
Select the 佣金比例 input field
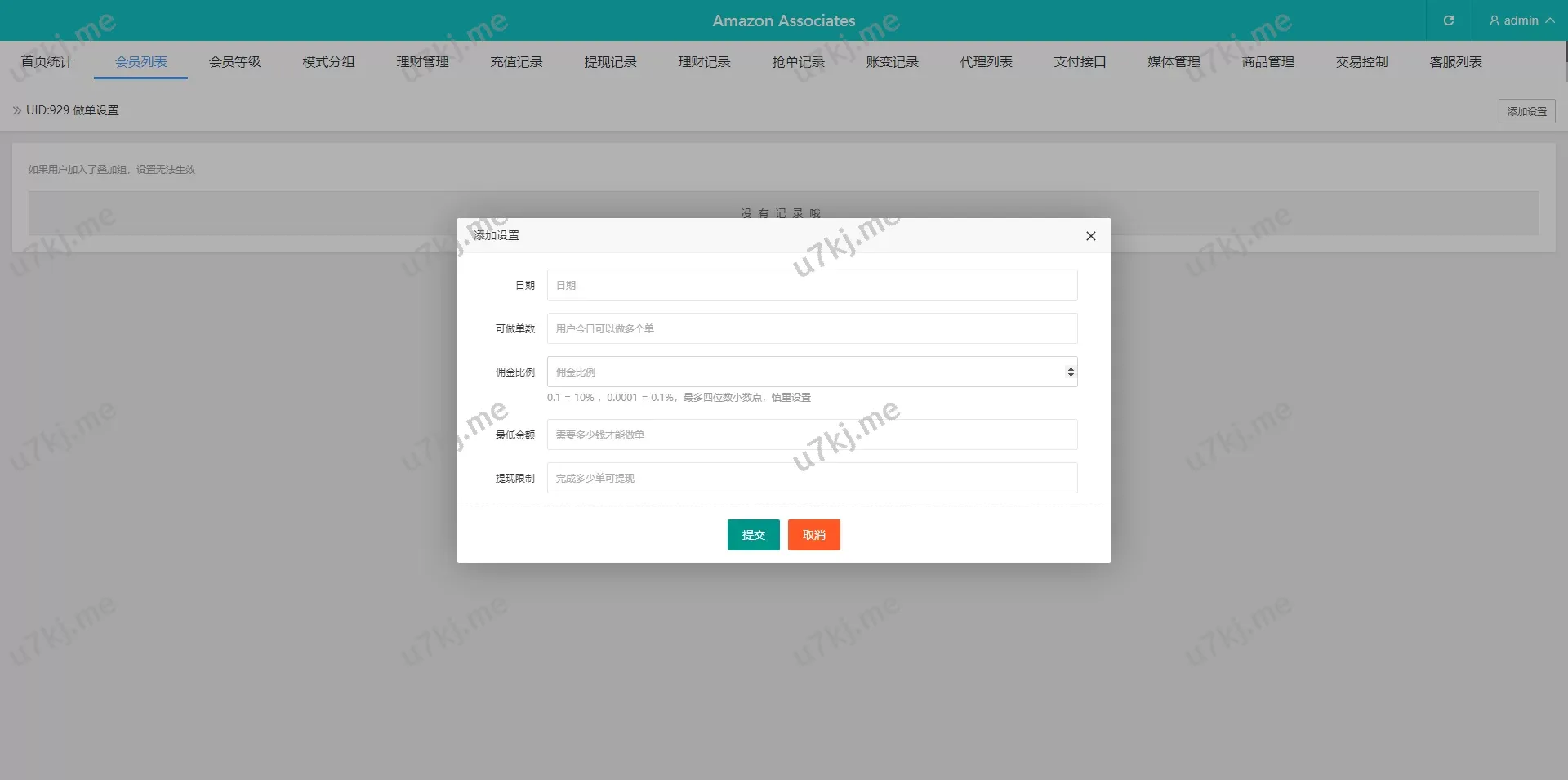(x=804, y=372)
